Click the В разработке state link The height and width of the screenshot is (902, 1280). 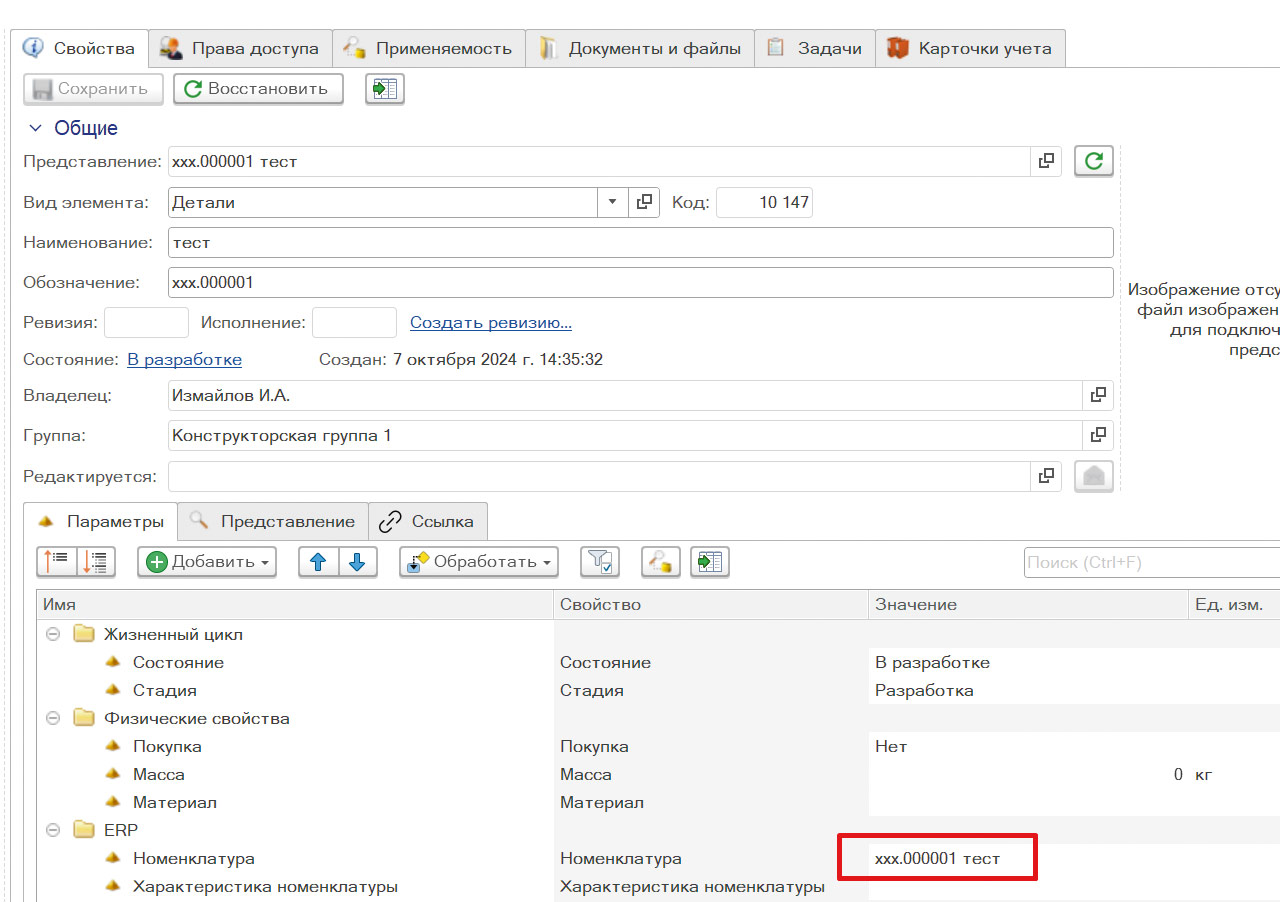tap(184, 359)
